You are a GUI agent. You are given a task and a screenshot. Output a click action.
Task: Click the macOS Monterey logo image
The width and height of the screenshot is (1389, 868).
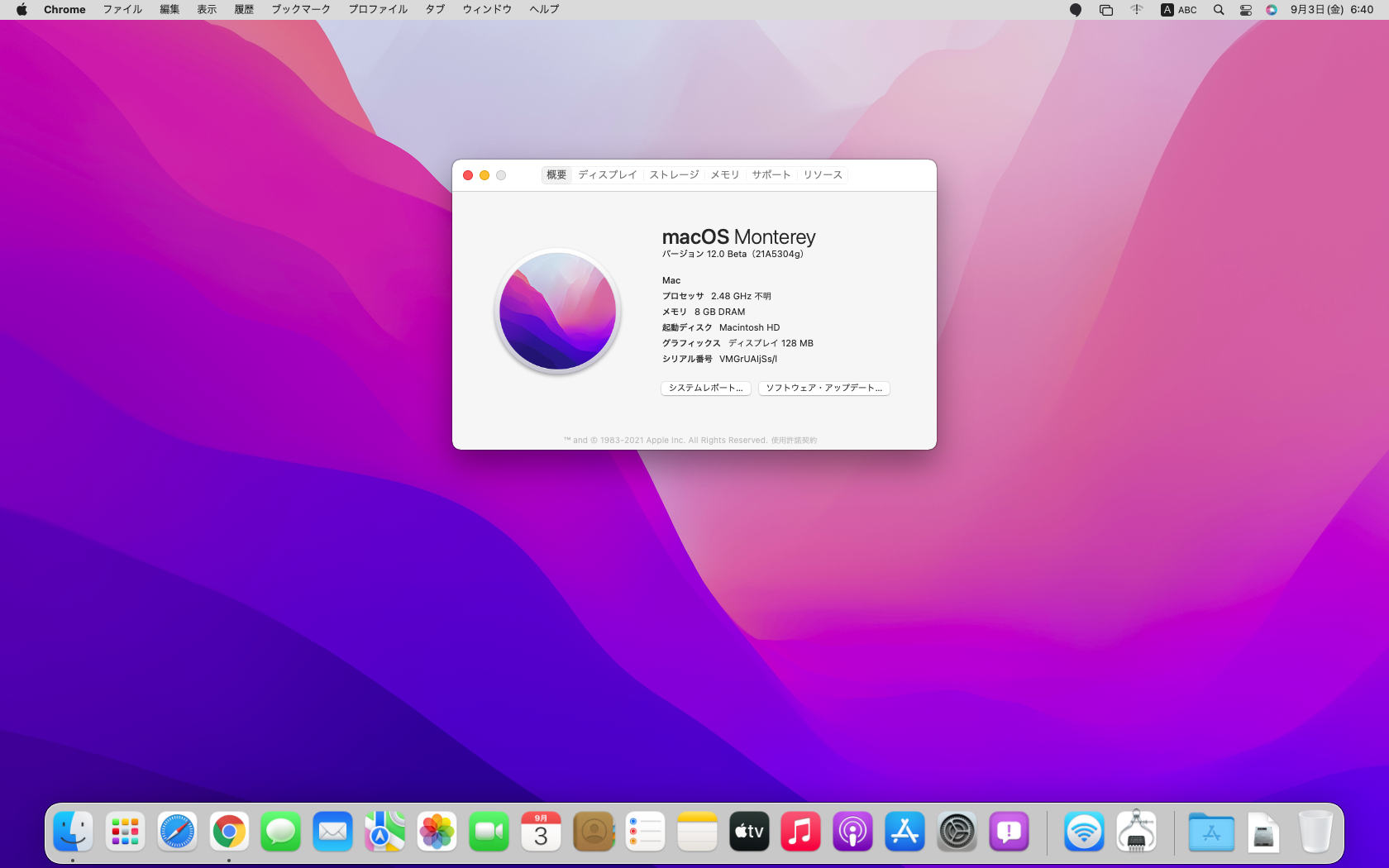coord(558,311)
